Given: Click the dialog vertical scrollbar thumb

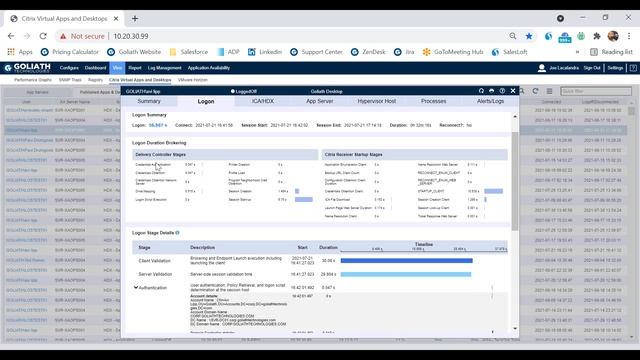Looking at the screenshot, I should pyautogui.click(x=515, y=181).
